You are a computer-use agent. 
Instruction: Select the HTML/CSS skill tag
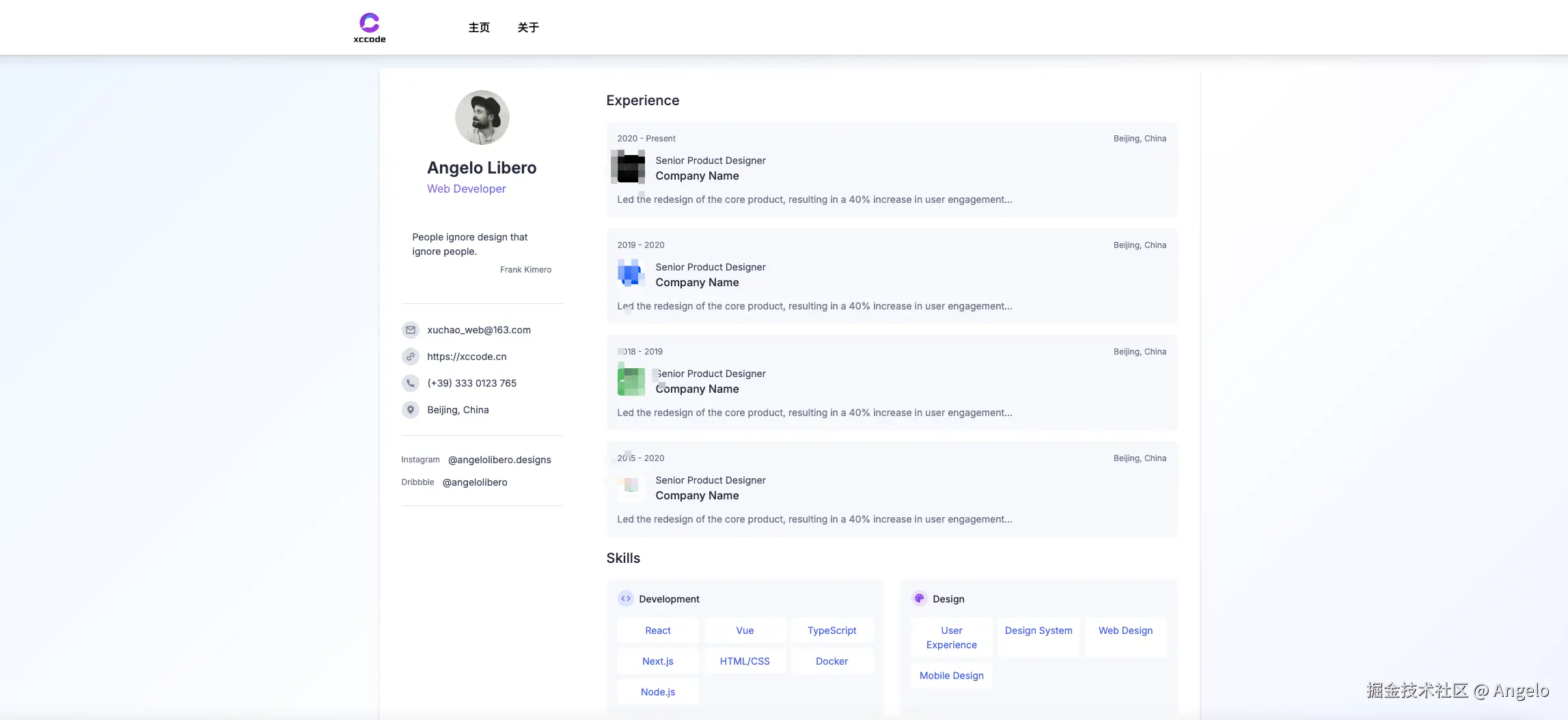(745, 661)
